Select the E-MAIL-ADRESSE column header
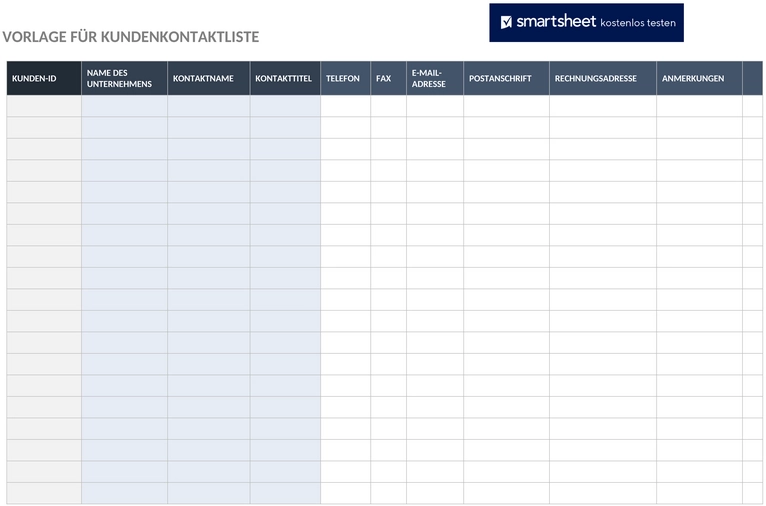 tap(435, 78)
